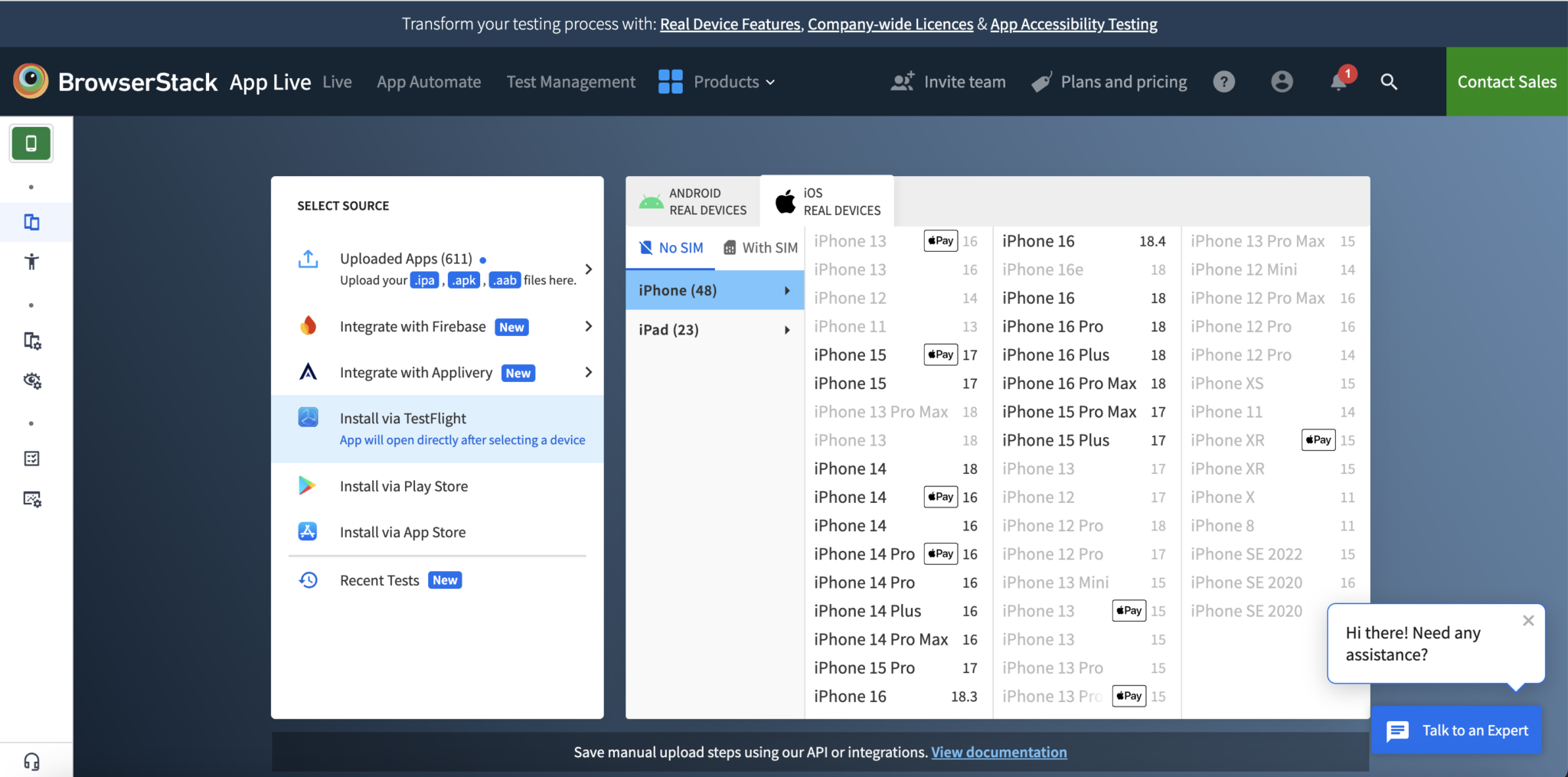The image size is (1568, 777).
Task: Click the notifications bell icon
Action: click(1338, 81)
